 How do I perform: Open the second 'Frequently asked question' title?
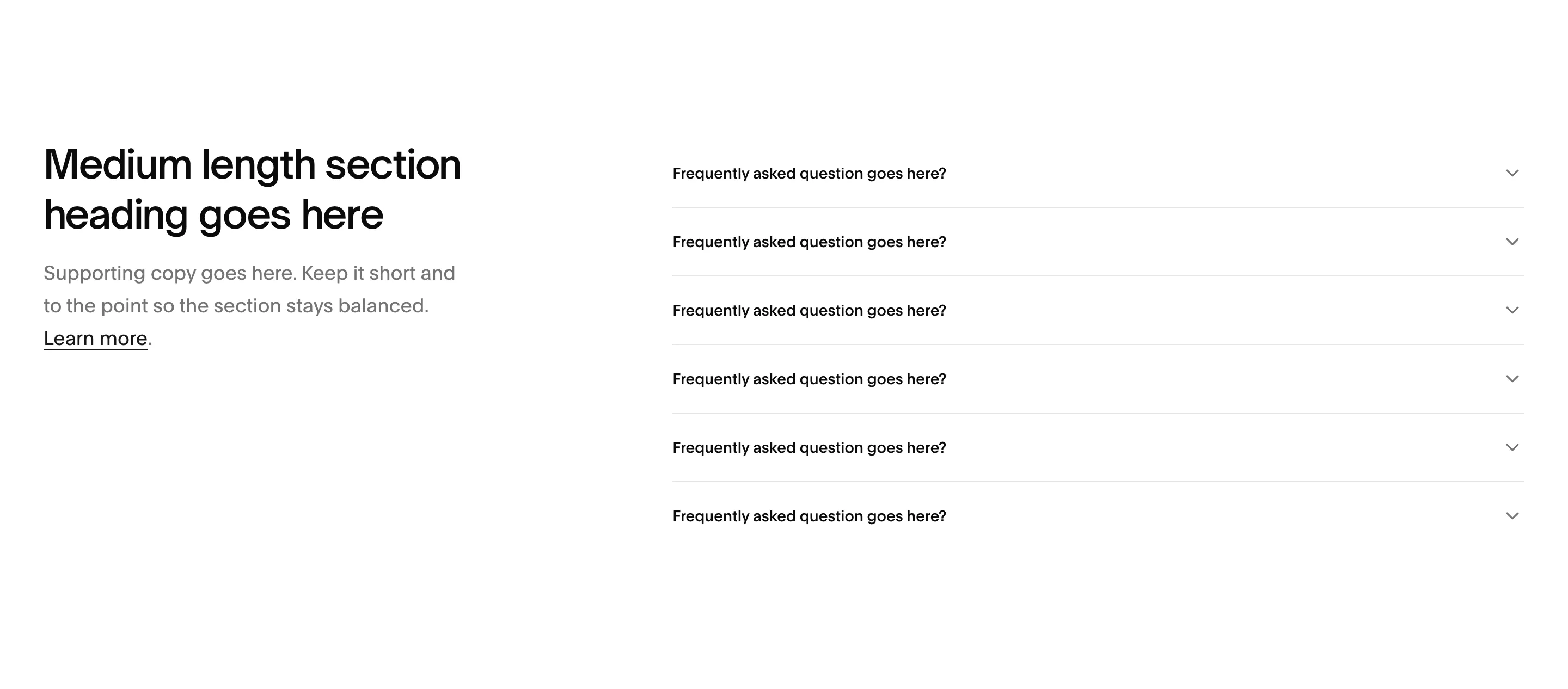[x=809, y=242]
